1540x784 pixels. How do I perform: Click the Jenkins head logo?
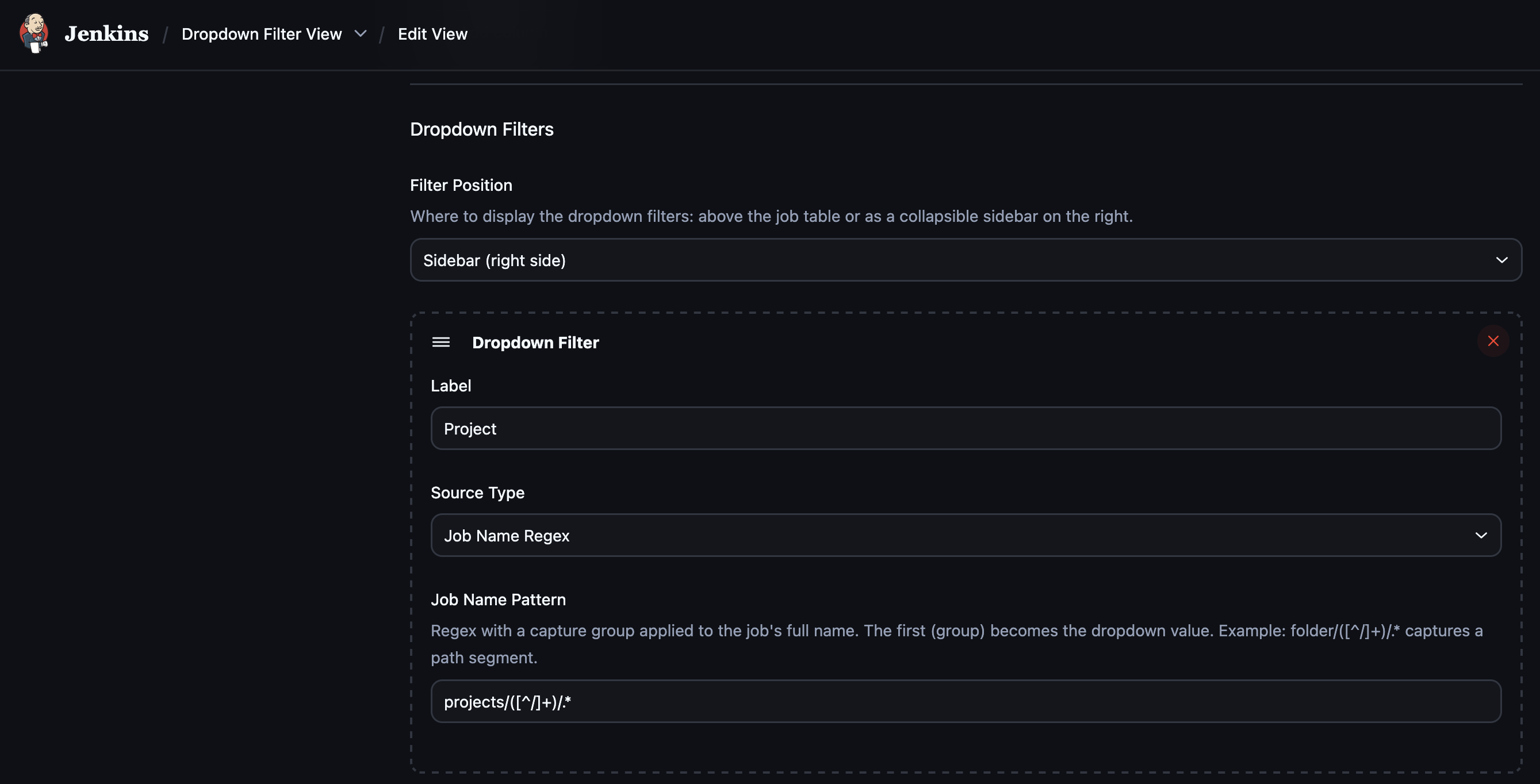tap(34, 34)
